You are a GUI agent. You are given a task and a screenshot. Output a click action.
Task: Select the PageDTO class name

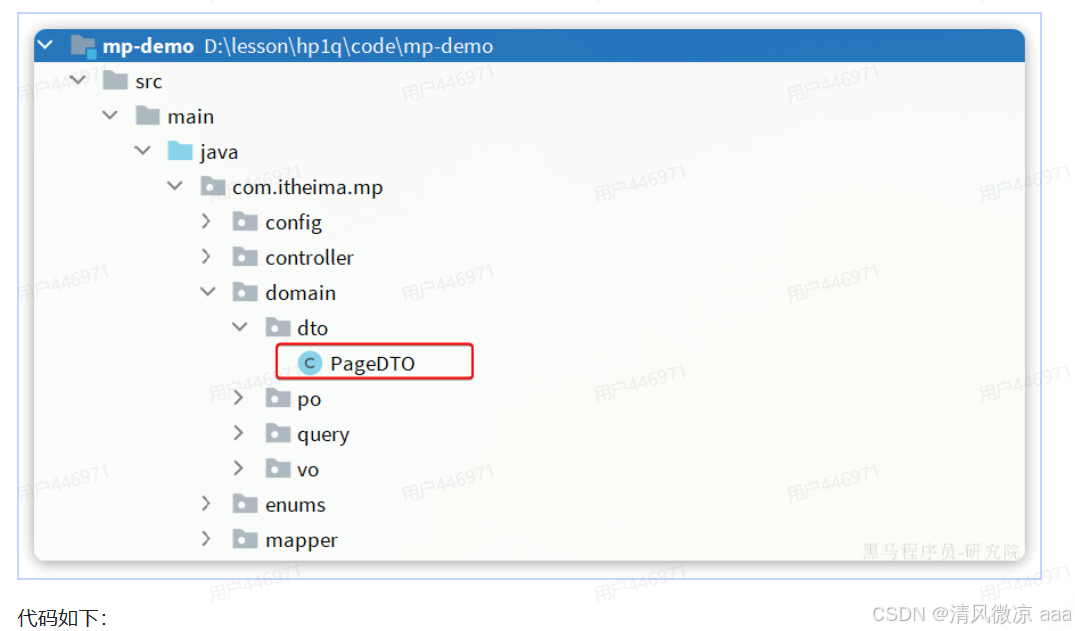point(372,364)
